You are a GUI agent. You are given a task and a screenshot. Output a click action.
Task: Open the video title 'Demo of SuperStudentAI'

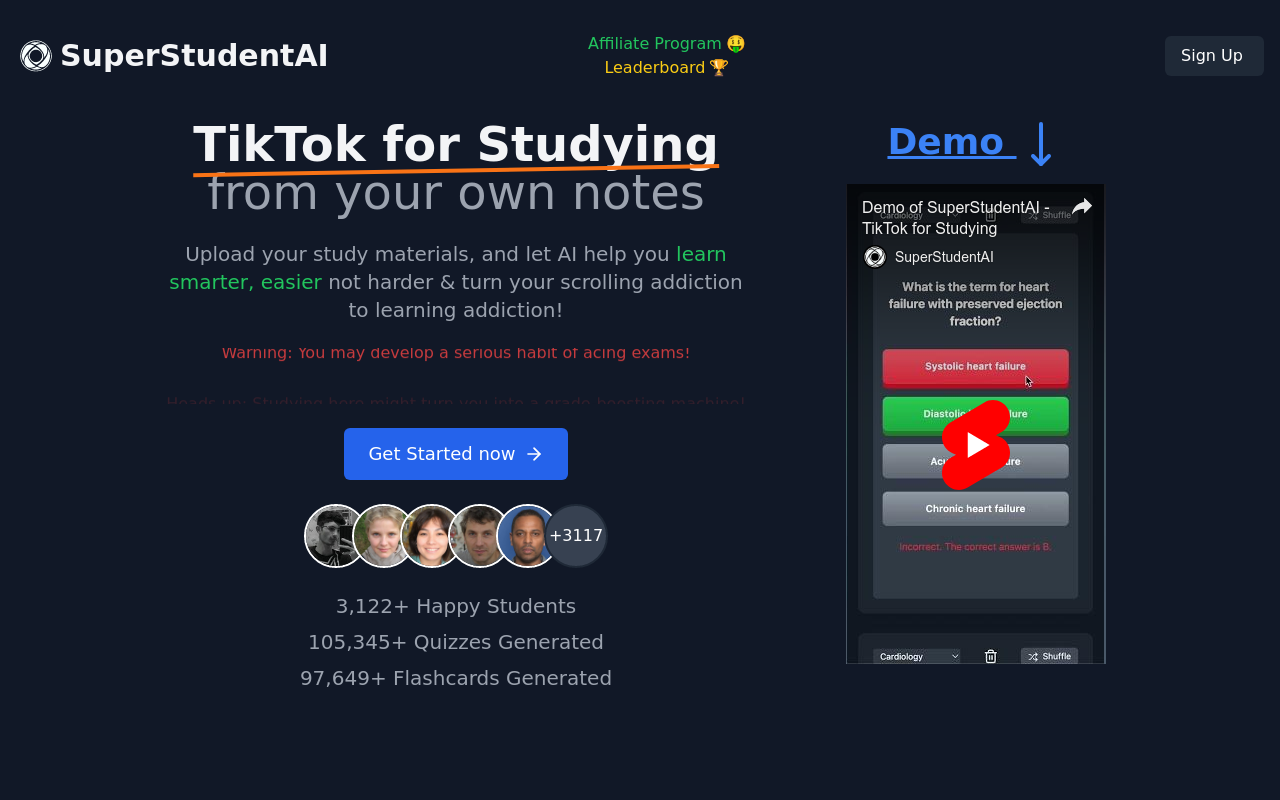tap(956, 218)
